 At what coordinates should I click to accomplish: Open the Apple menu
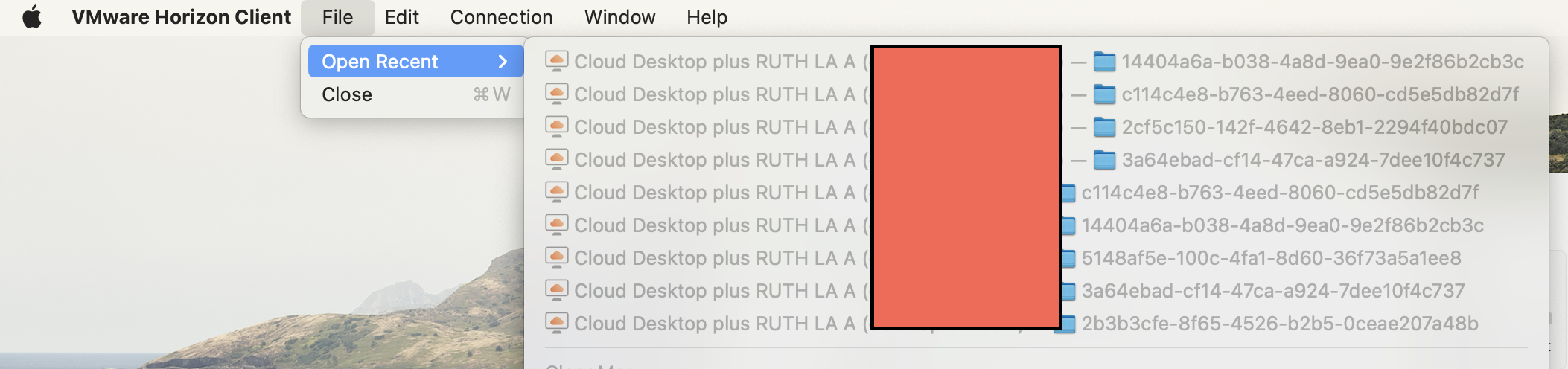tap(32, 16)
